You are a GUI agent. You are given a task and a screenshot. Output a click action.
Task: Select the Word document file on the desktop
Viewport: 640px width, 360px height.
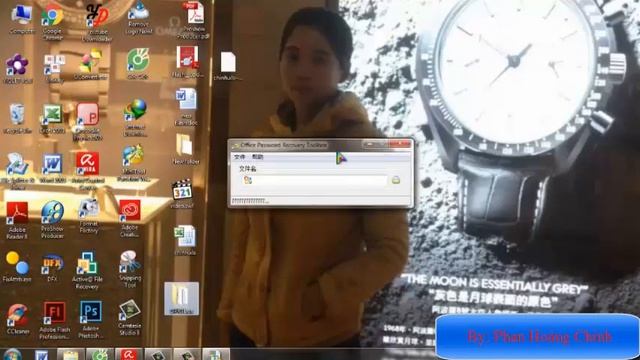coord(186,107)
